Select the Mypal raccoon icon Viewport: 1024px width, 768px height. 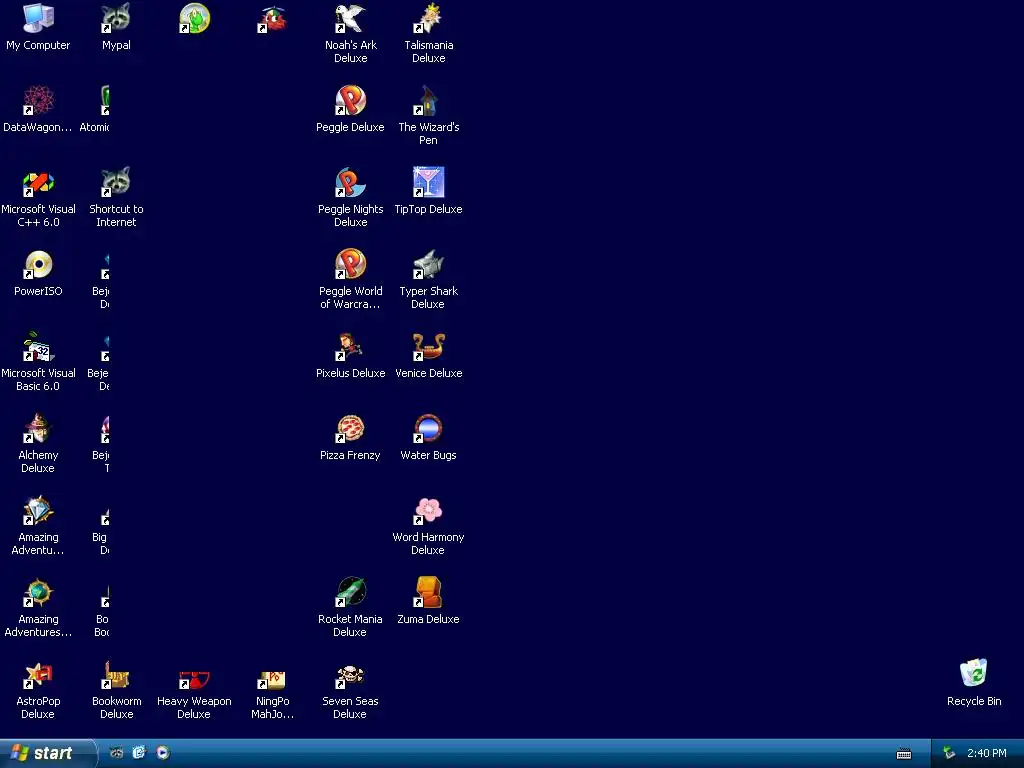pos(116,18)
